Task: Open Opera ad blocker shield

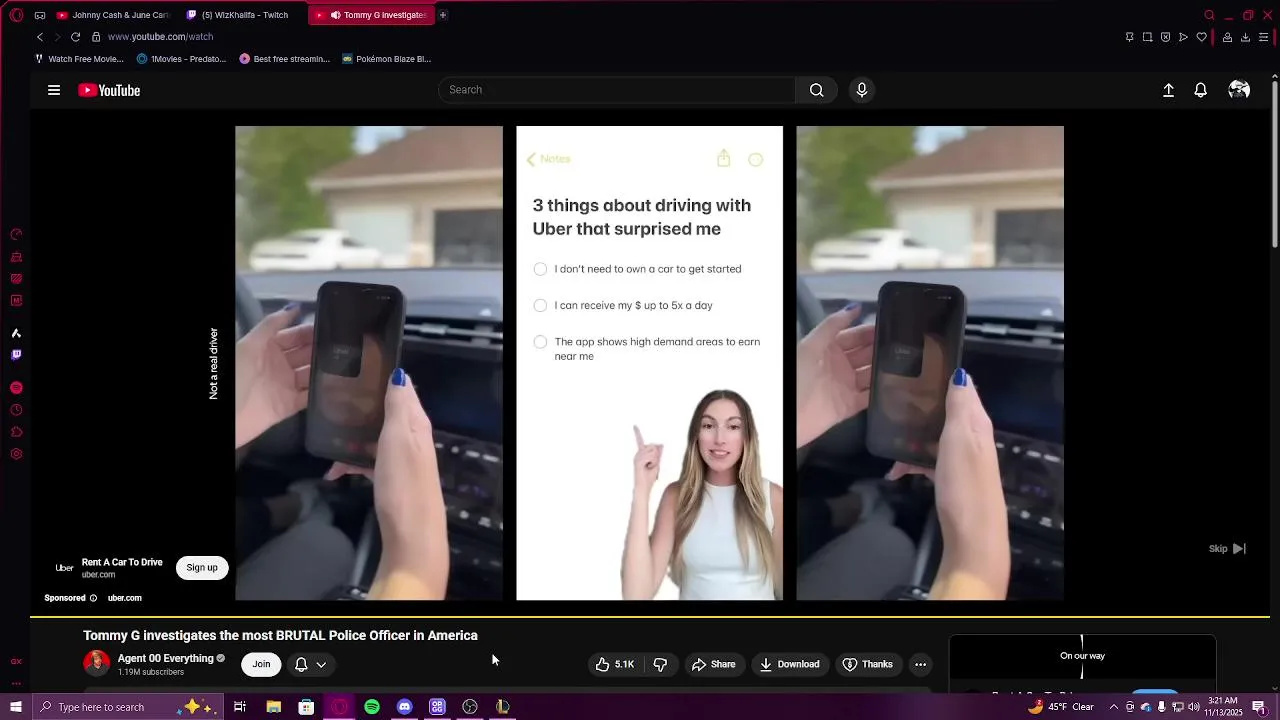Action: (x=1165, y=37)
